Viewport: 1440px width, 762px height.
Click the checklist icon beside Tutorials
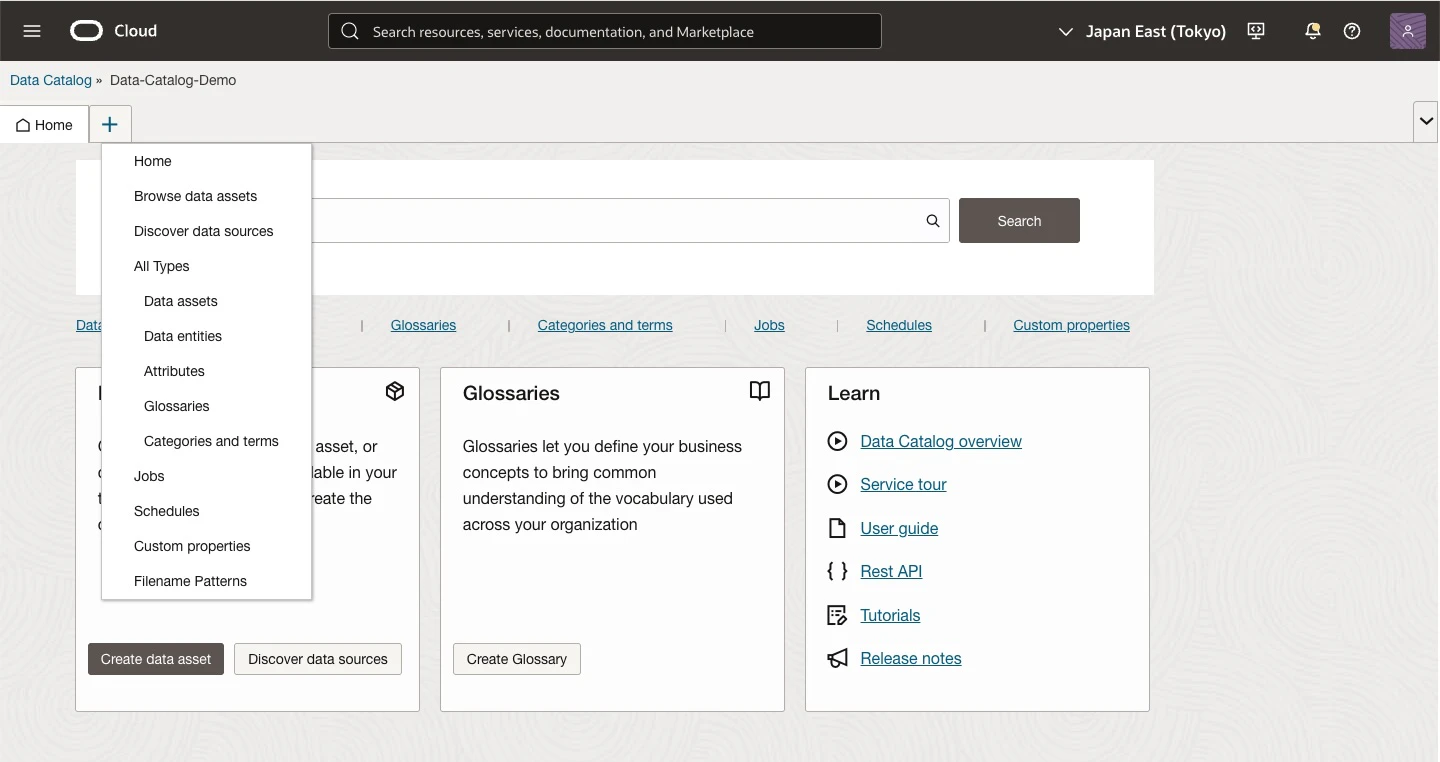(838, 615)
